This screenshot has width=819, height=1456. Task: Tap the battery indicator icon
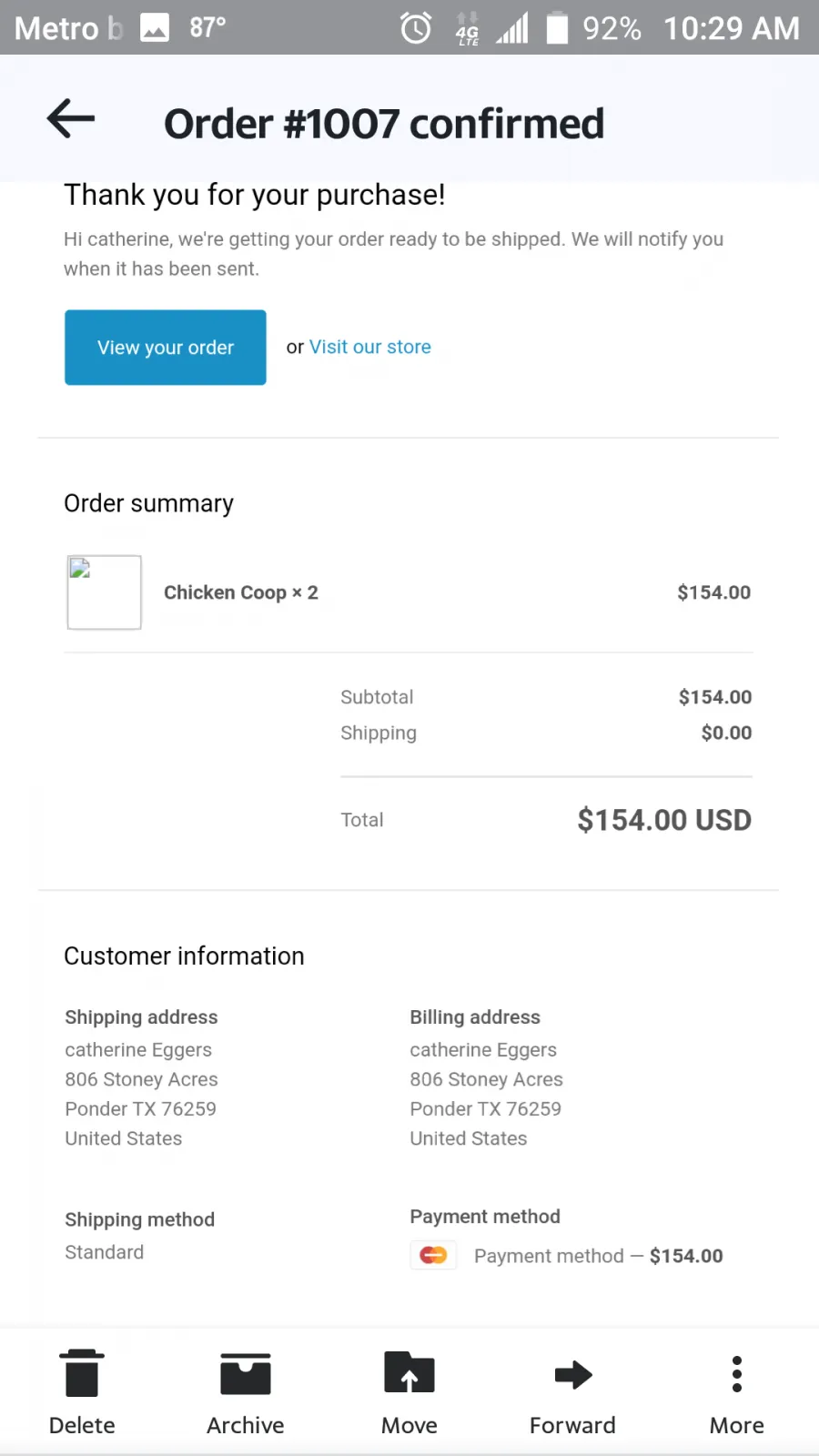click(557, 27)
